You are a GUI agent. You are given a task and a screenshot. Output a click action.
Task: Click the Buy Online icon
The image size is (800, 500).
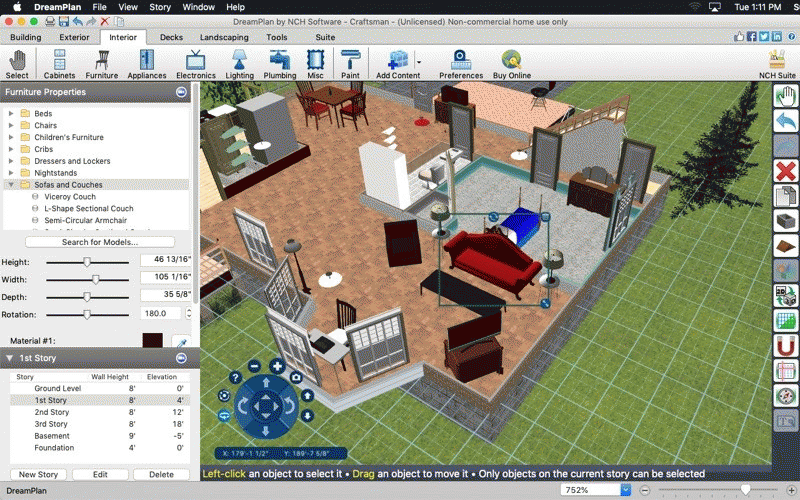512,64
